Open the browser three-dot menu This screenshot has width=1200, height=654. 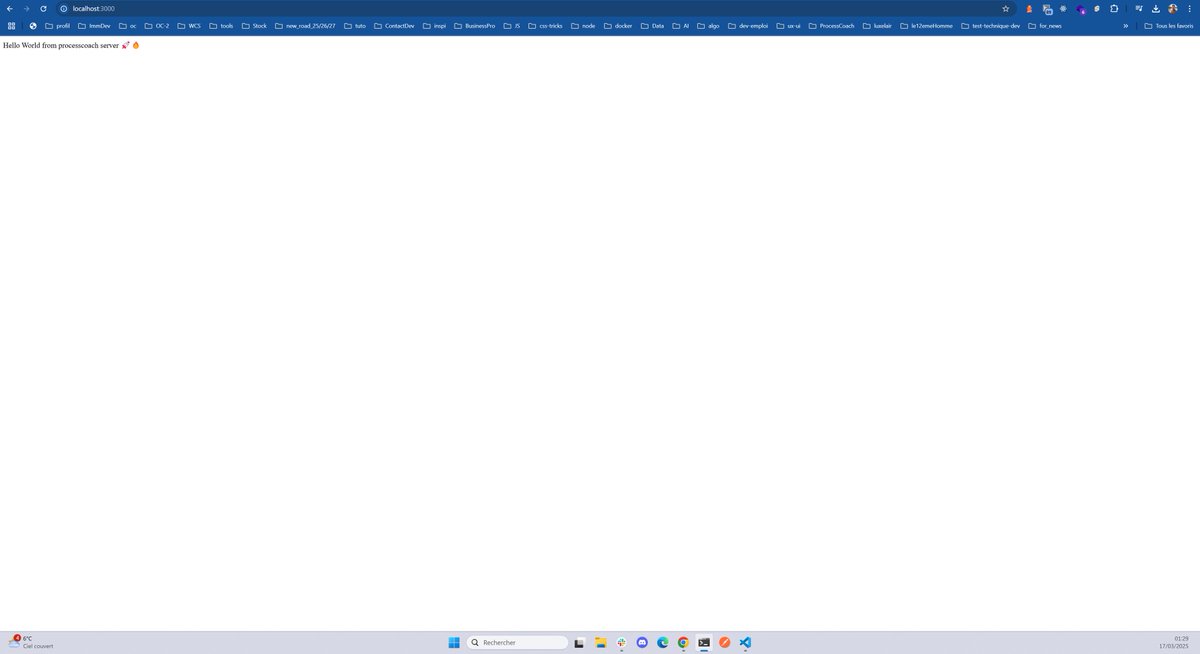tap(1189, 8)
